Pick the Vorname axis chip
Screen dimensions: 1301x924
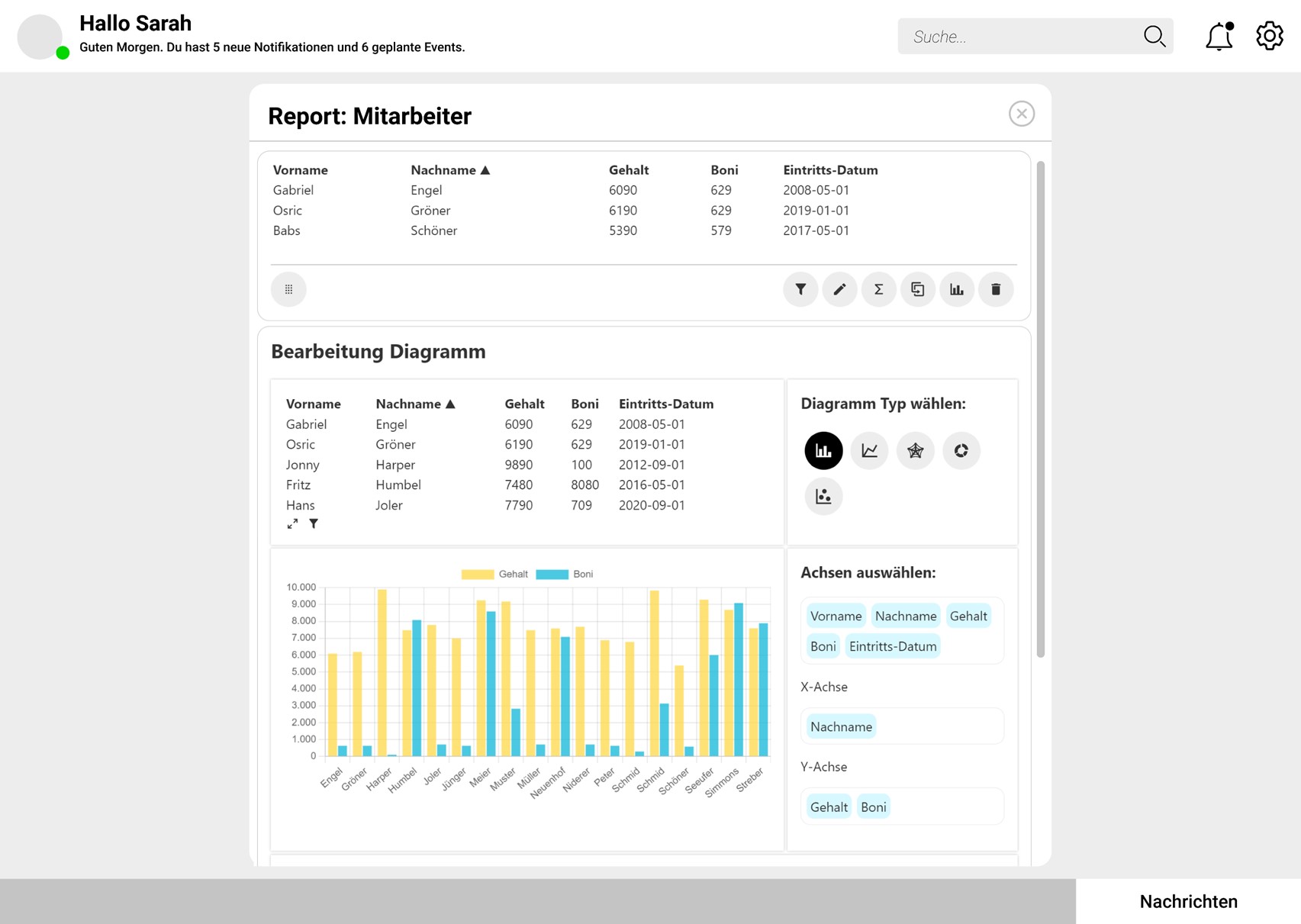836,616
